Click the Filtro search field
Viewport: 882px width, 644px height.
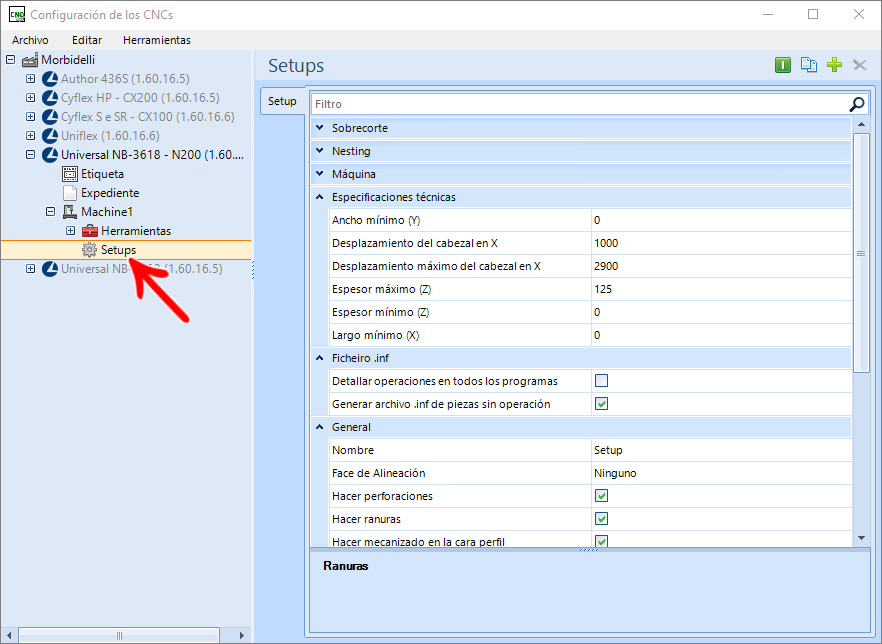[579, 104]
